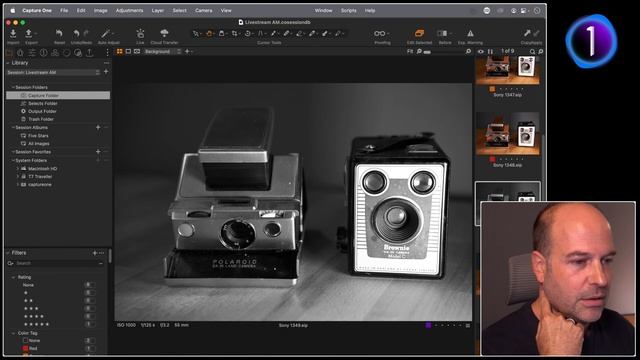Image resolution: width=640 pixels, height=360 pixels.
Task: Open the File menu
Action: pos(64,11)
